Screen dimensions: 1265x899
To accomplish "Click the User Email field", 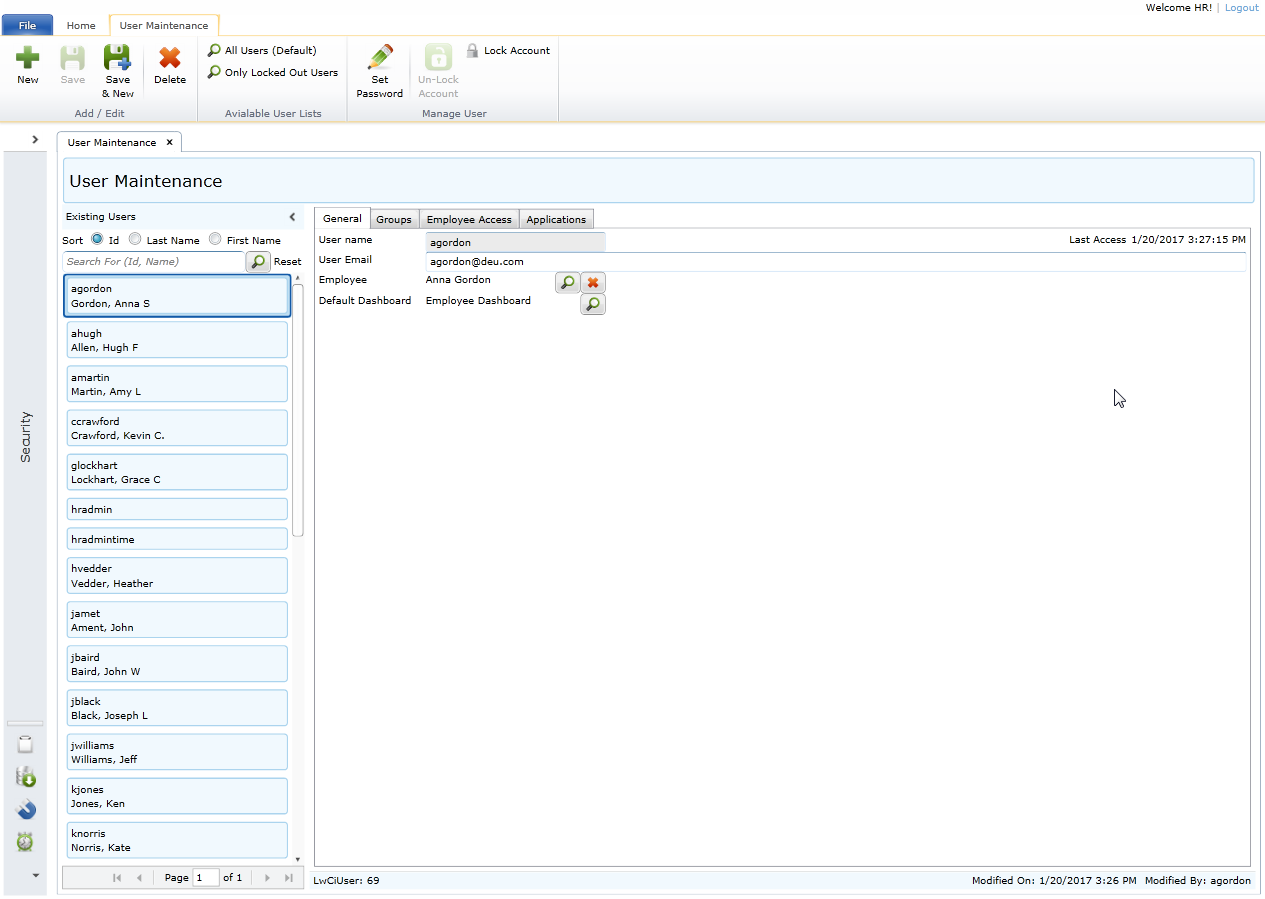I will click(x=836, y=261).
